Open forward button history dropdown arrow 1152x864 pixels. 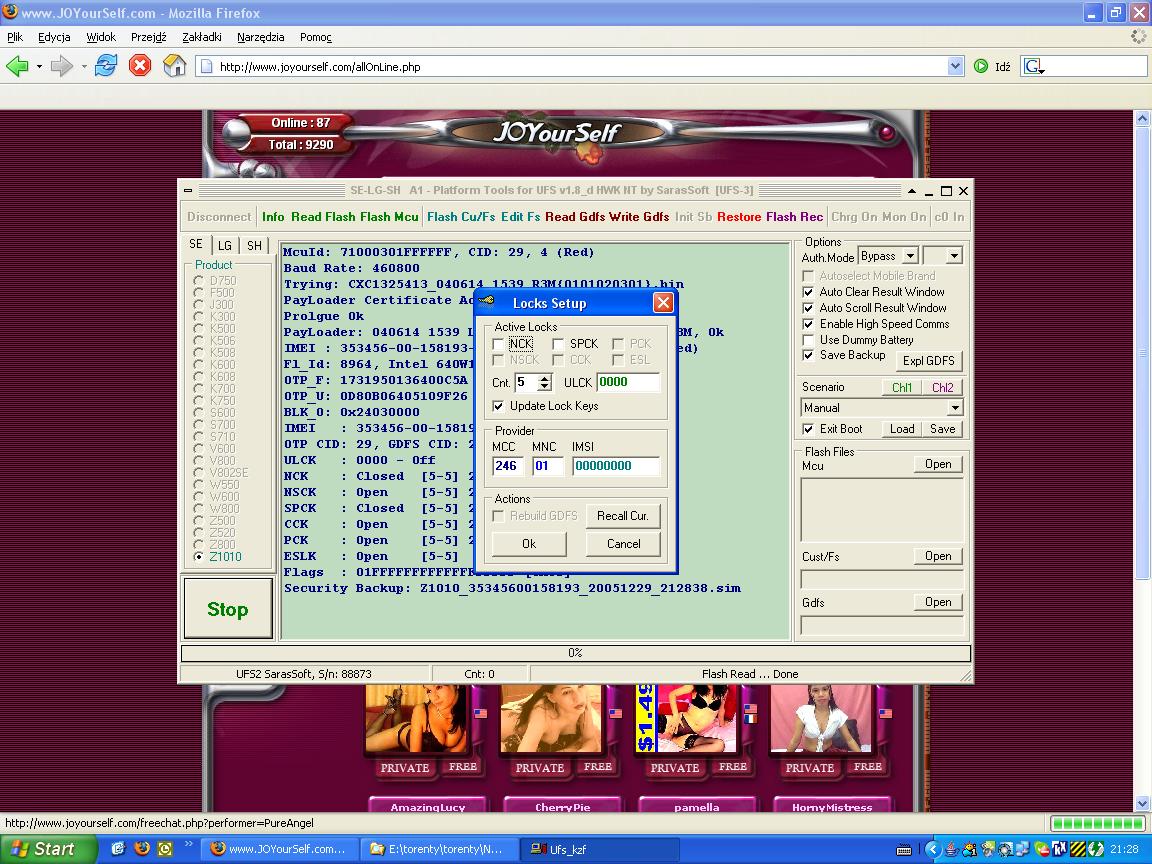84,66
